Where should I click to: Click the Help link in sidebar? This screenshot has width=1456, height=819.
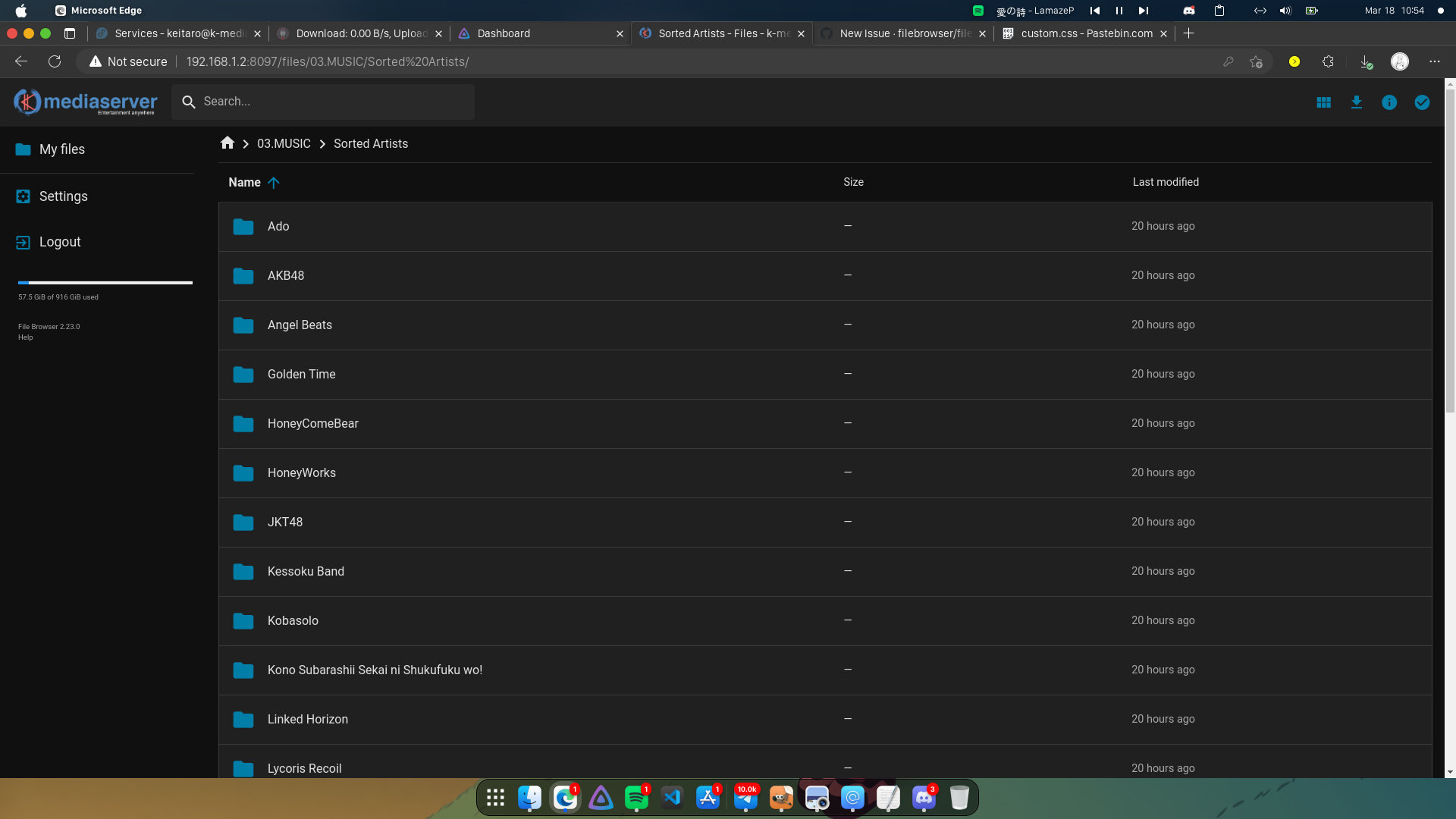pyautogui.click(x=25, y=337)
